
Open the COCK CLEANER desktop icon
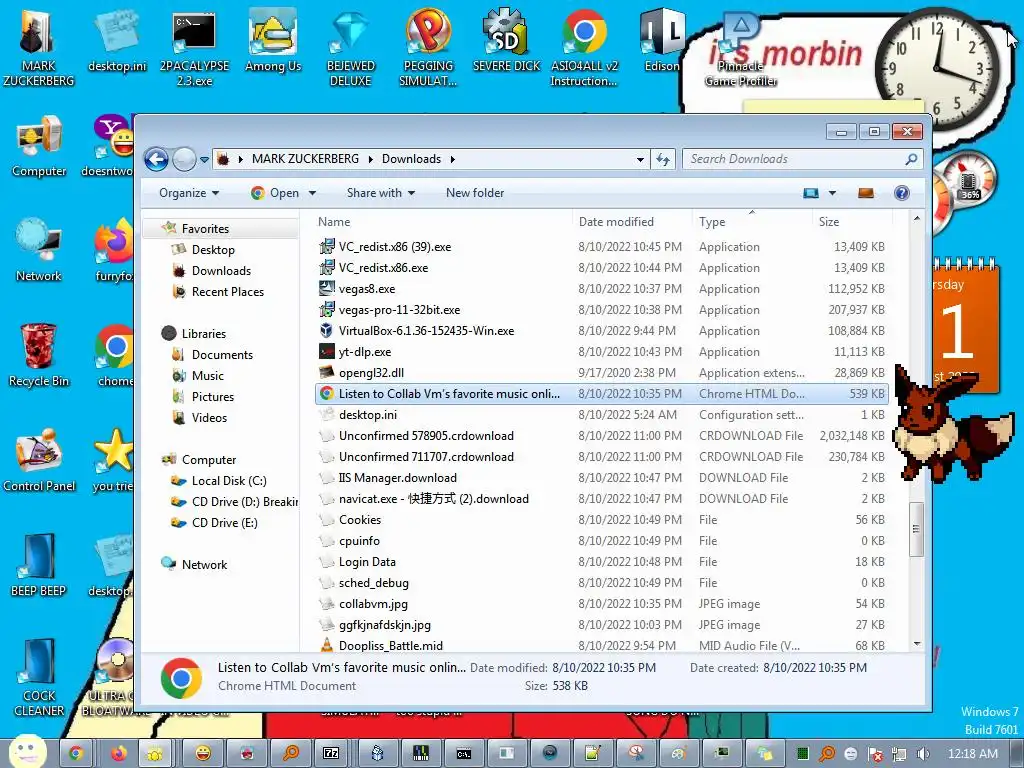39,678
